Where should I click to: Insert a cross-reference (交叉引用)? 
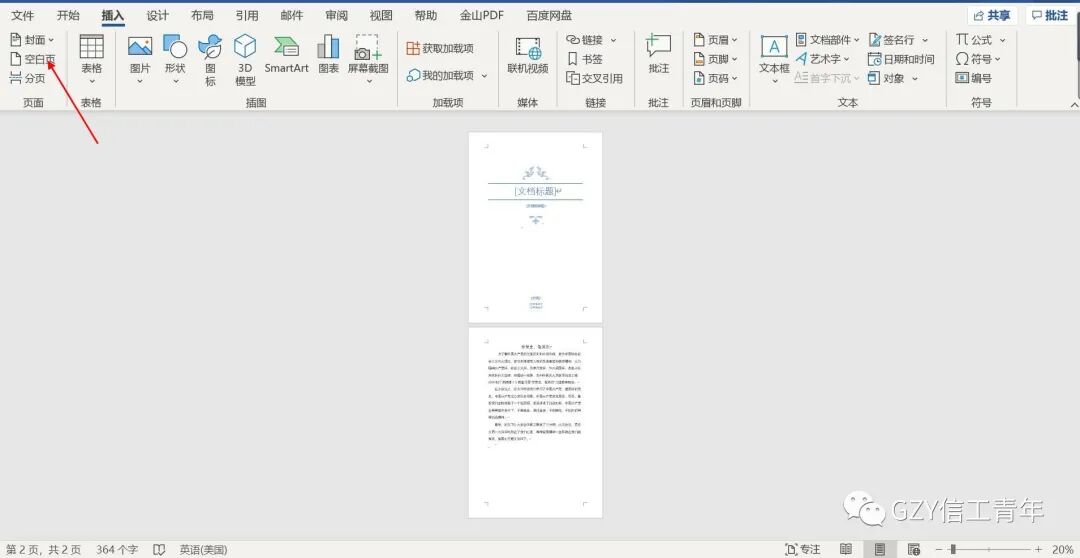pos(594,79)
